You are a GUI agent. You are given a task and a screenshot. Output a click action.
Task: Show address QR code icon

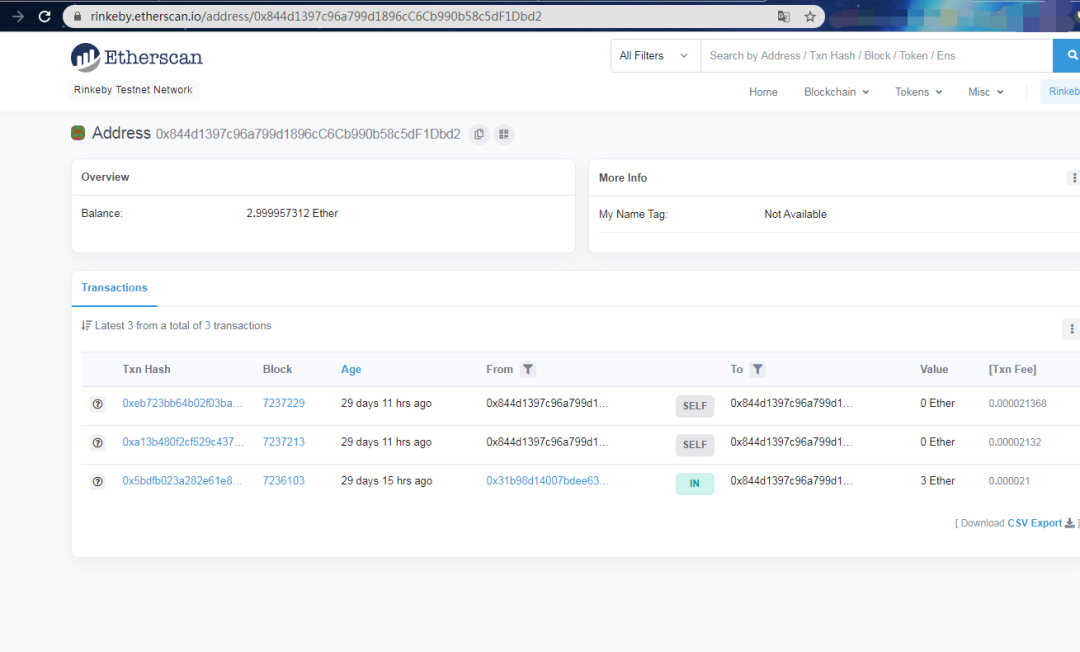(504, 134)
